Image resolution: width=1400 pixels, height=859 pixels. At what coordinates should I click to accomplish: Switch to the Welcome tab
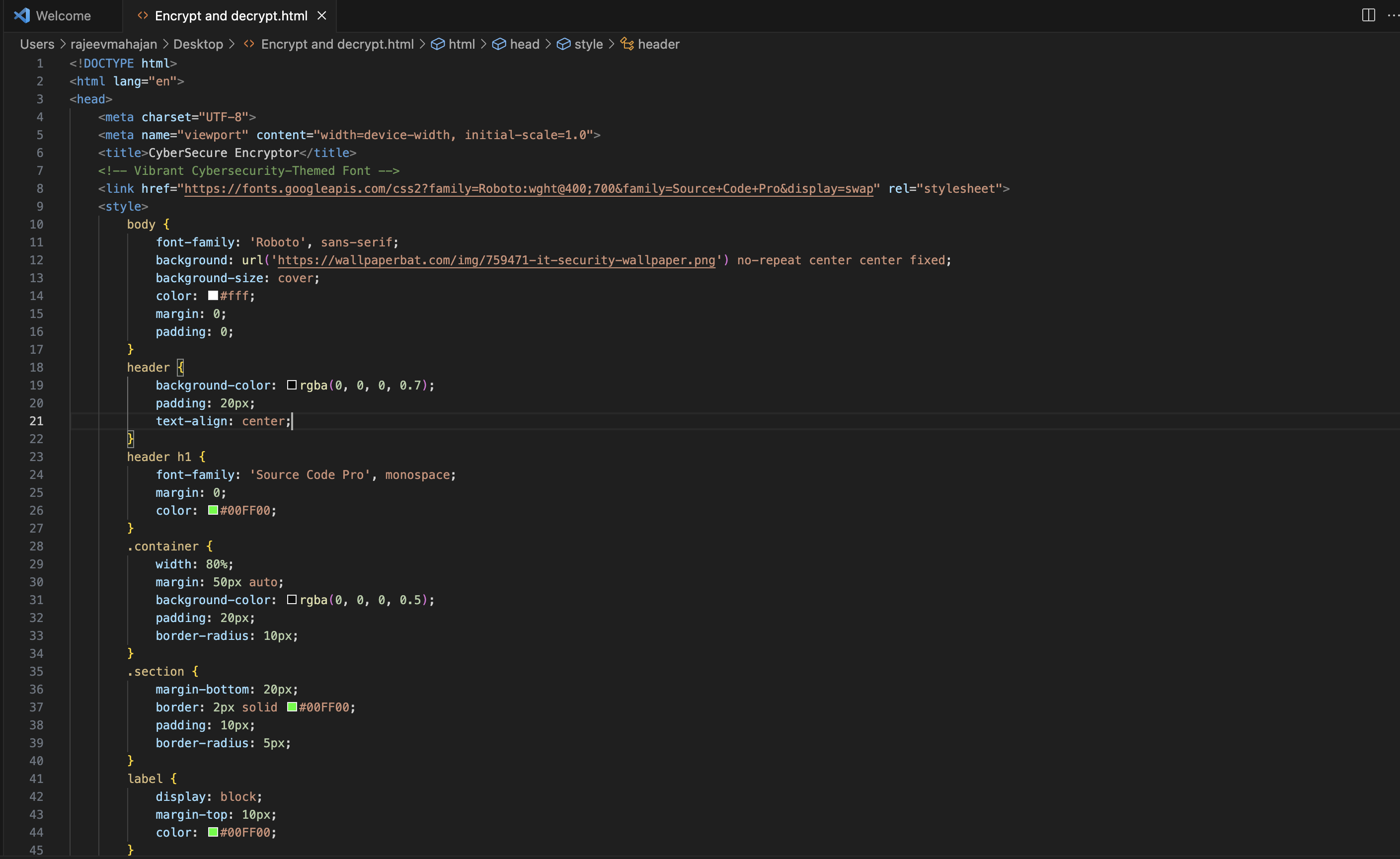(x=63, y=15)
